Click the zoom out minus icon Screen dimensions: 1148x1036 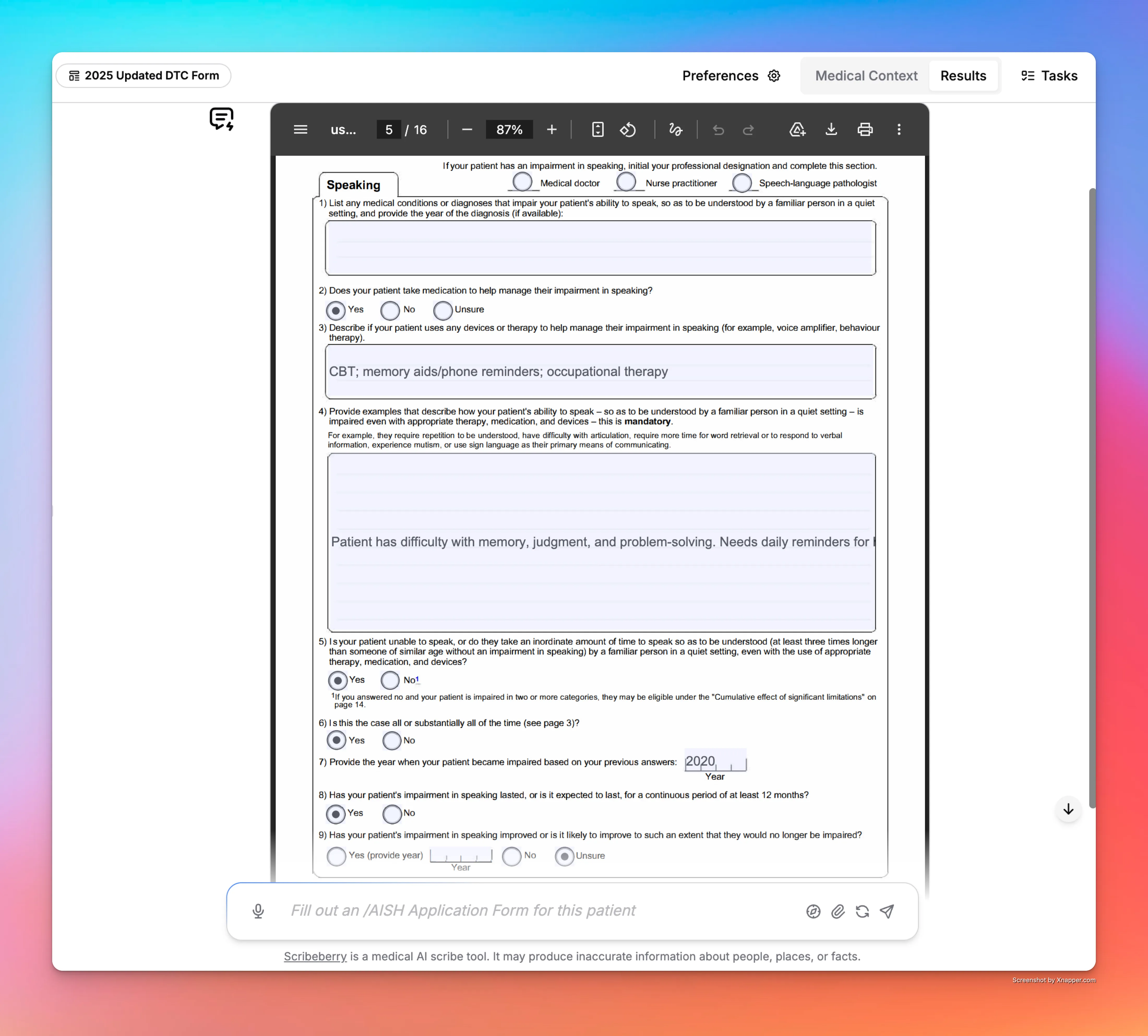click(467, 130)
